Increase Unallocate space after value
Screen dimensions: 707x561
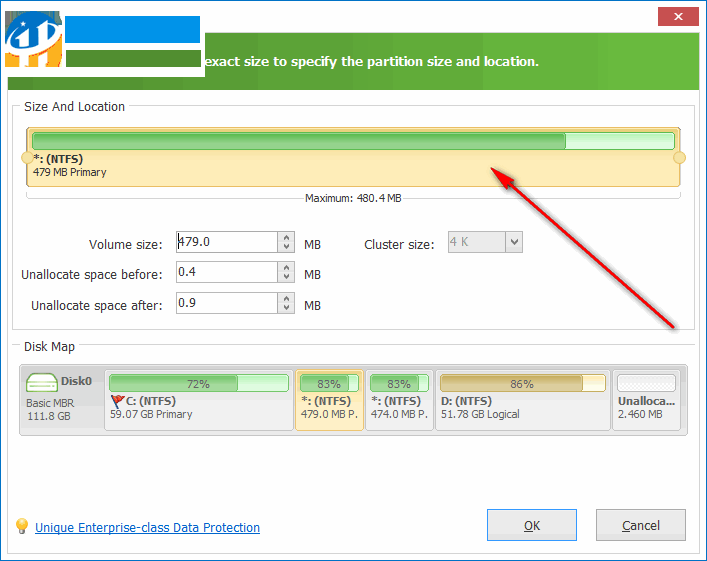[x=286, y=298]
